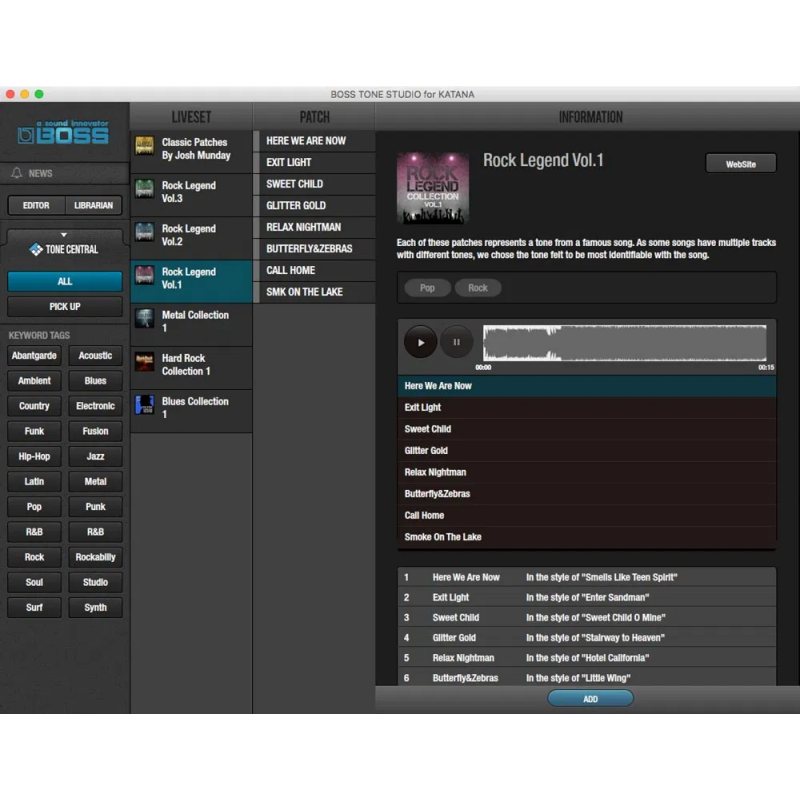Image resolution: width=800 pixels, height=800 pixels.
Task: Click the BOSS logo
Action: (x=63, y=132)
